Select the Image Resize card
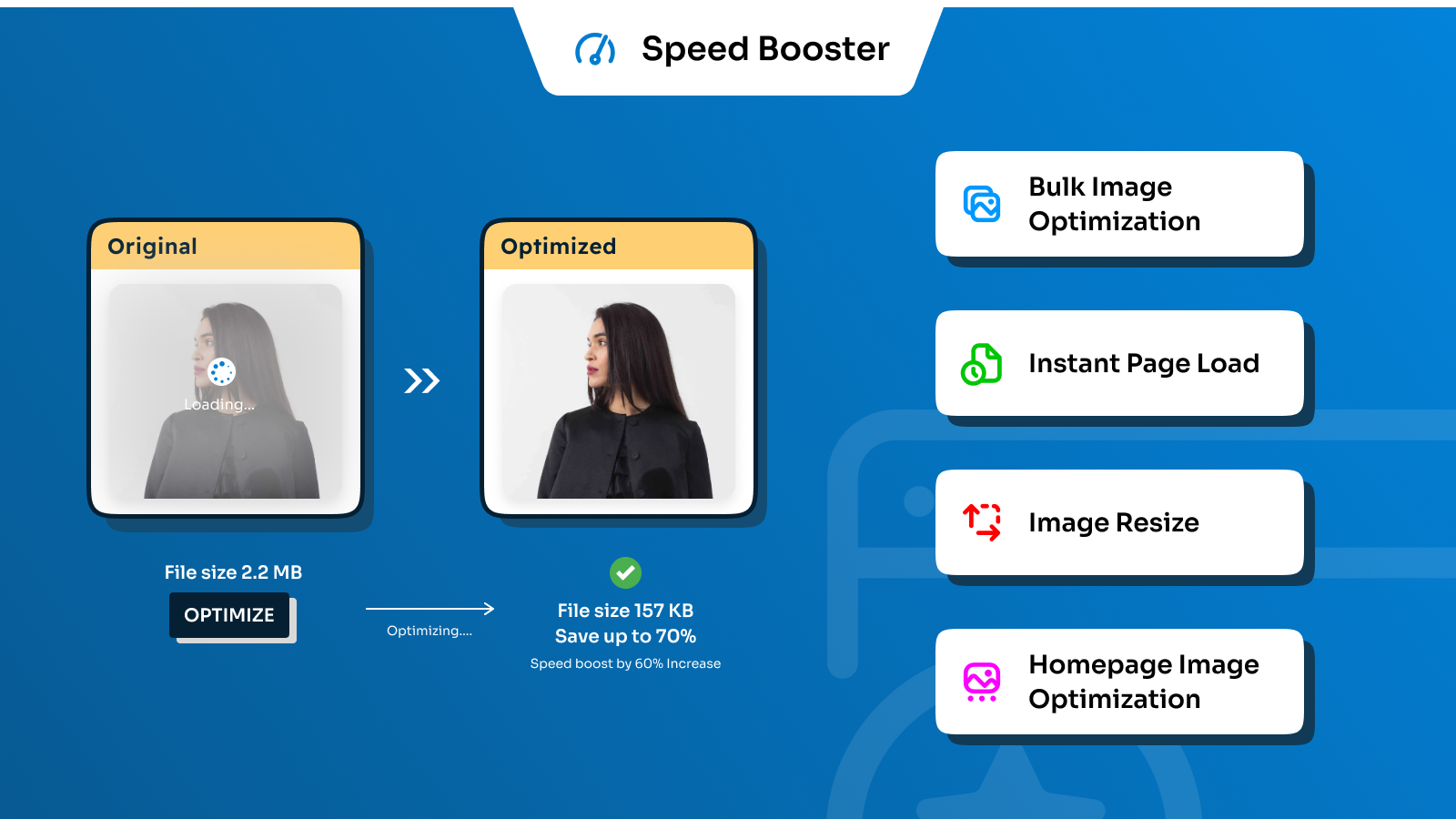This screenshot has width=1456, height=819. (x=1119, y=522)
